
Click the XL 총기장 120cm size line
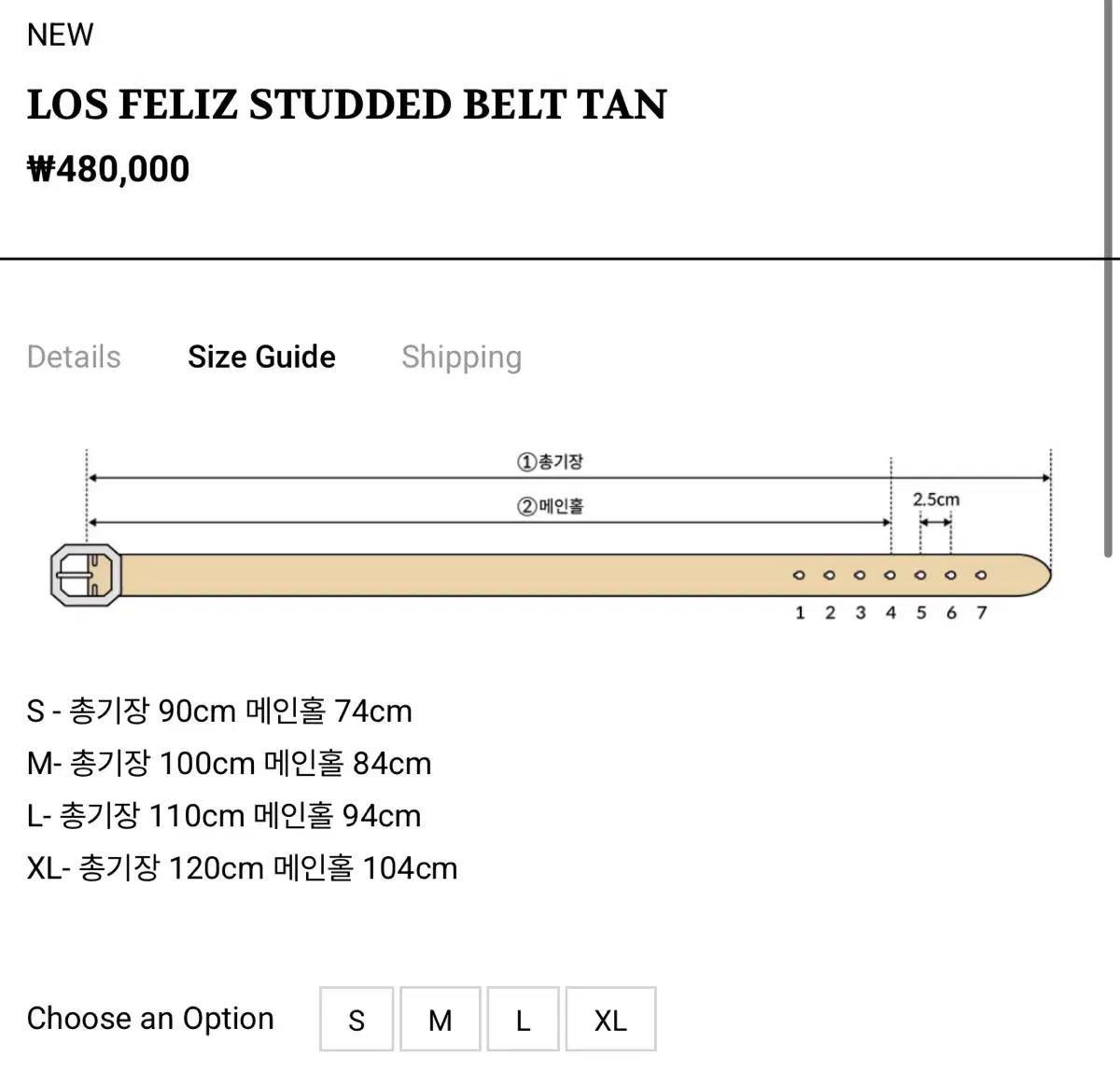pyautogui.click(x=242, y=868)
